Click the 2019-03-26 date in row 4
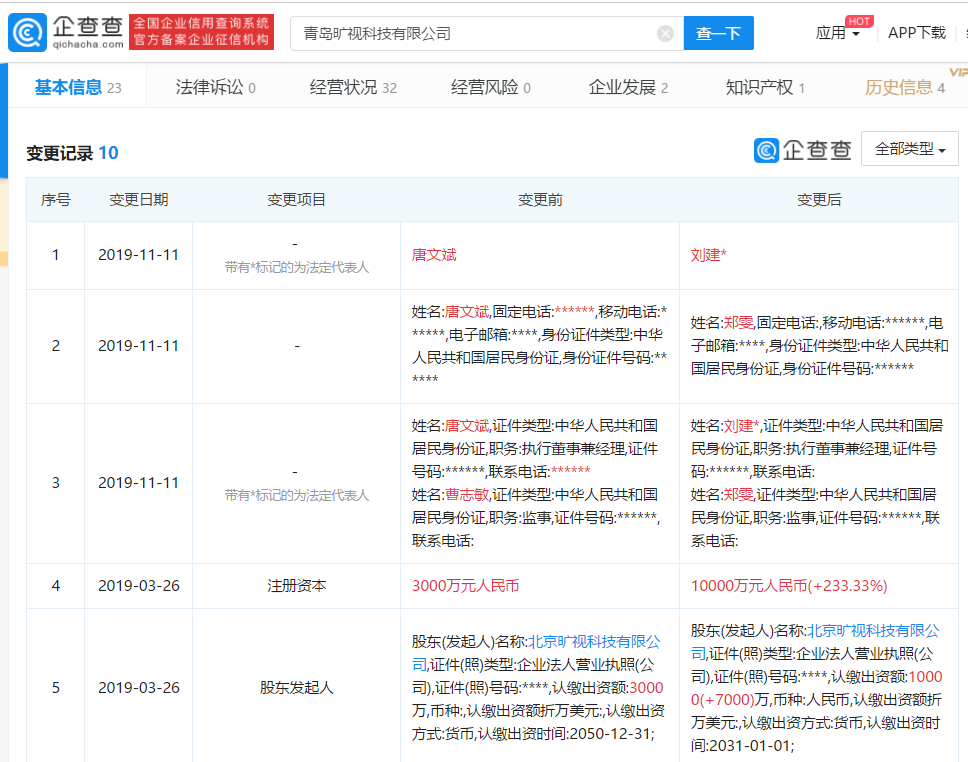Image resolution: width=968 pixels, height=762 pixels. [138, 586]
